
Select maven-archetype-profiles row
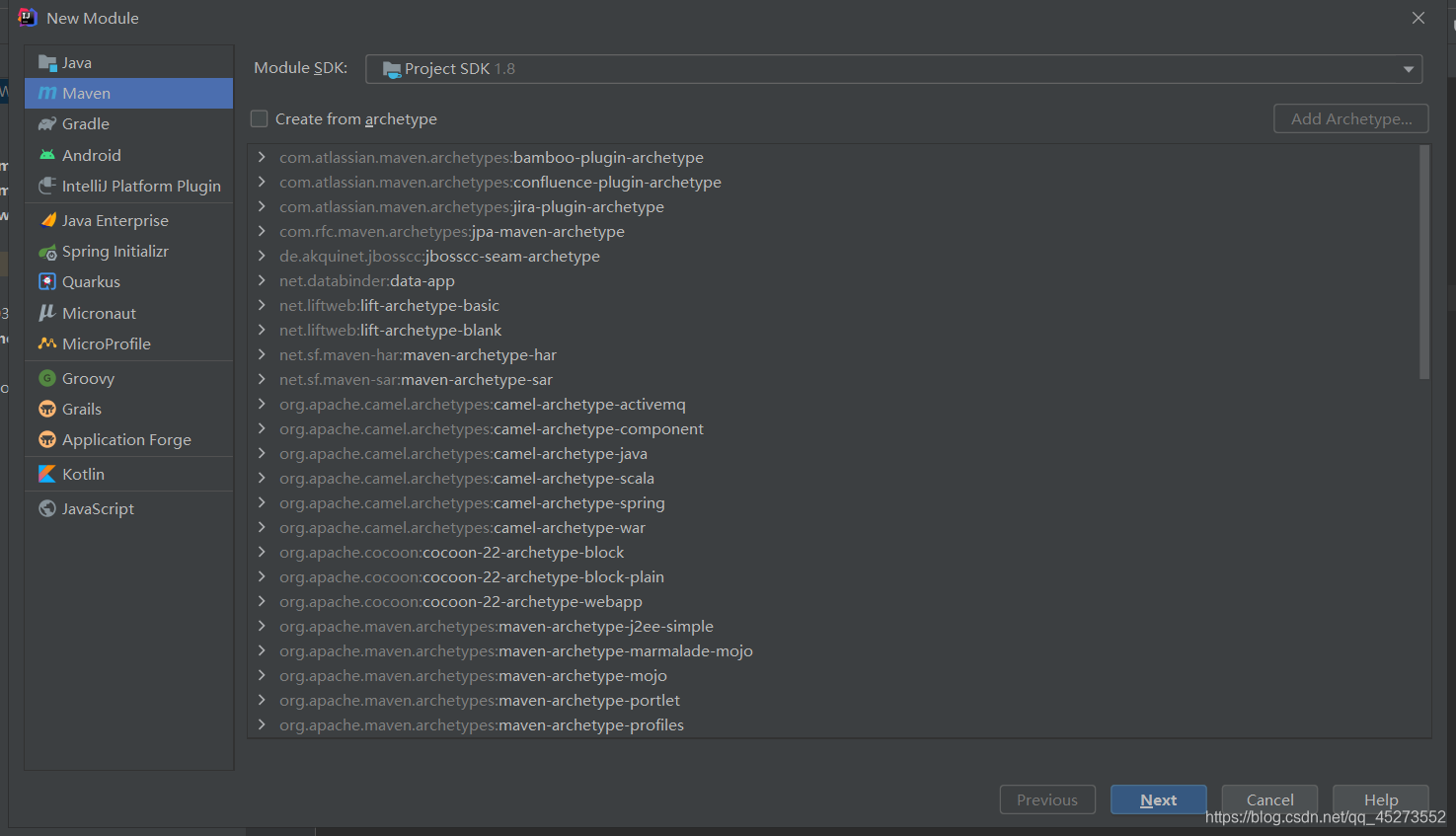[832, 724]
